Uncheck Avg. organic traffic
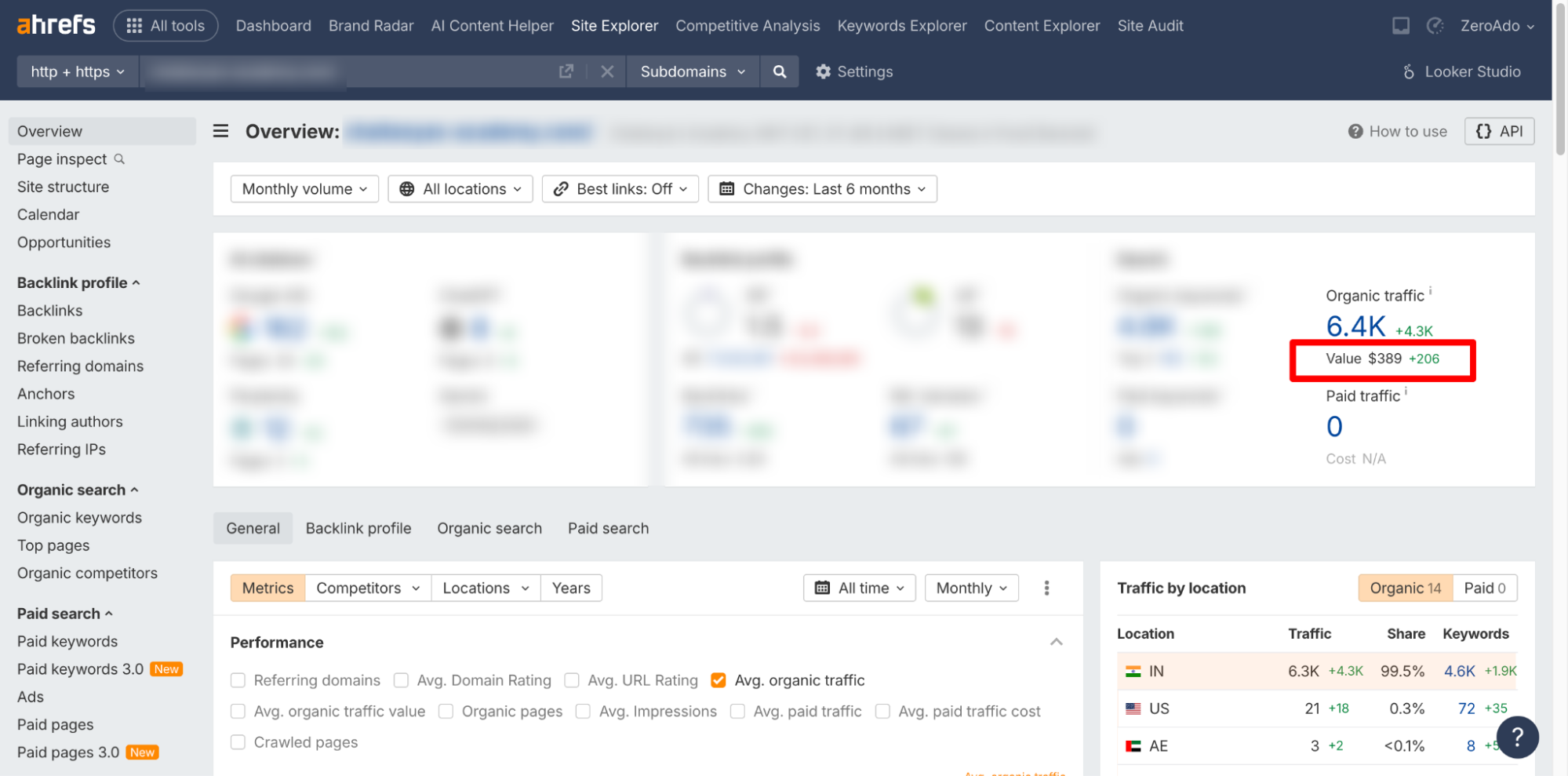Screen dimensions: 1568x776 click(x=718, y=680)
